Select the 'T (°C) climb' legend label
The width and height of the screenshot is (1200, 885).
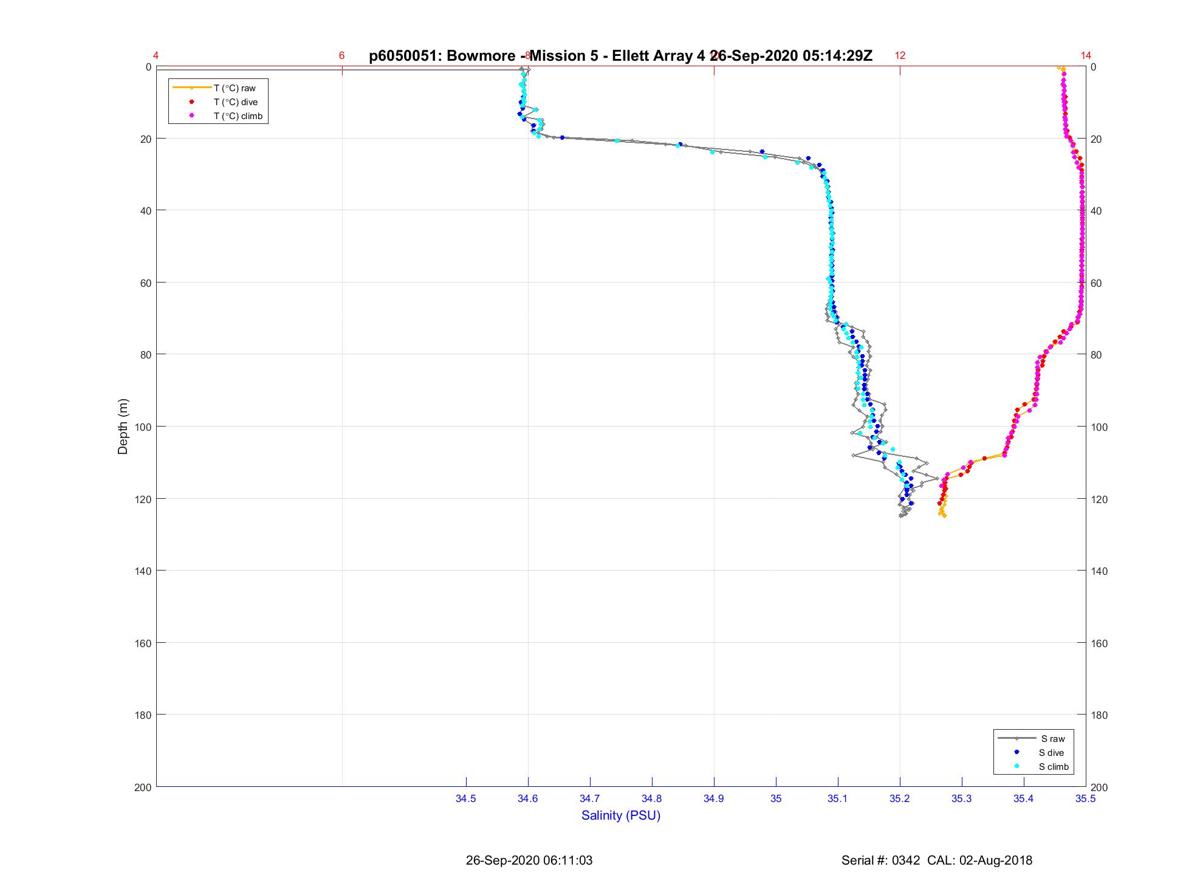(x=239, y=116)
